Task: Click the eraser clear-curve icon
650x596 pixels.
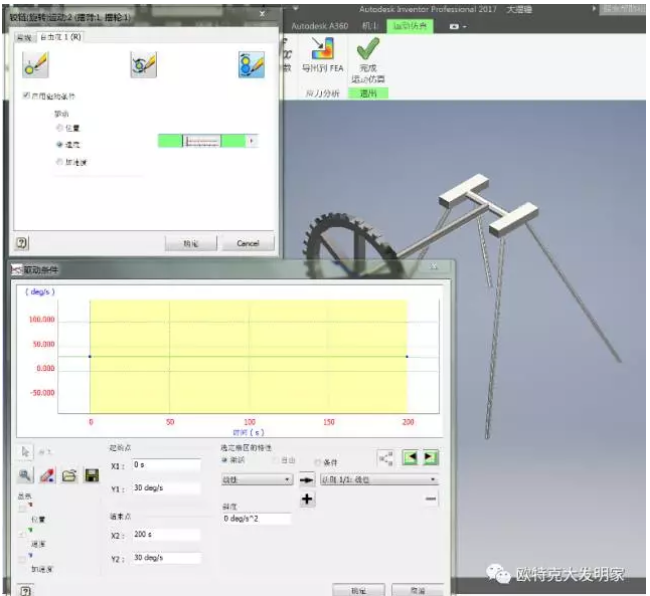Action: (x=47, y=475)
